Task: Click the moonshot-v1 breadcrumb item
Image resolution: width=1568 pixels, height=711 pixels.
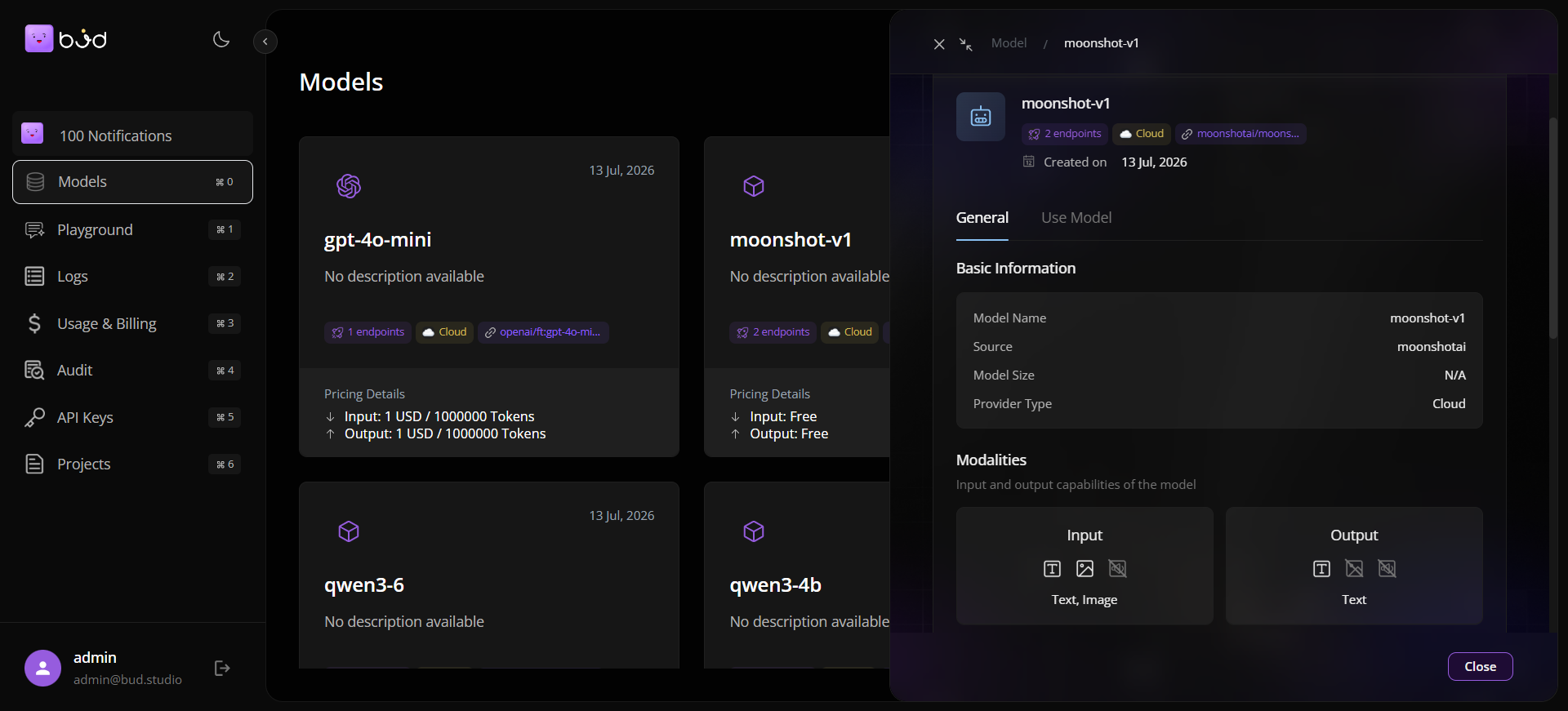Action: [1101, 43]
